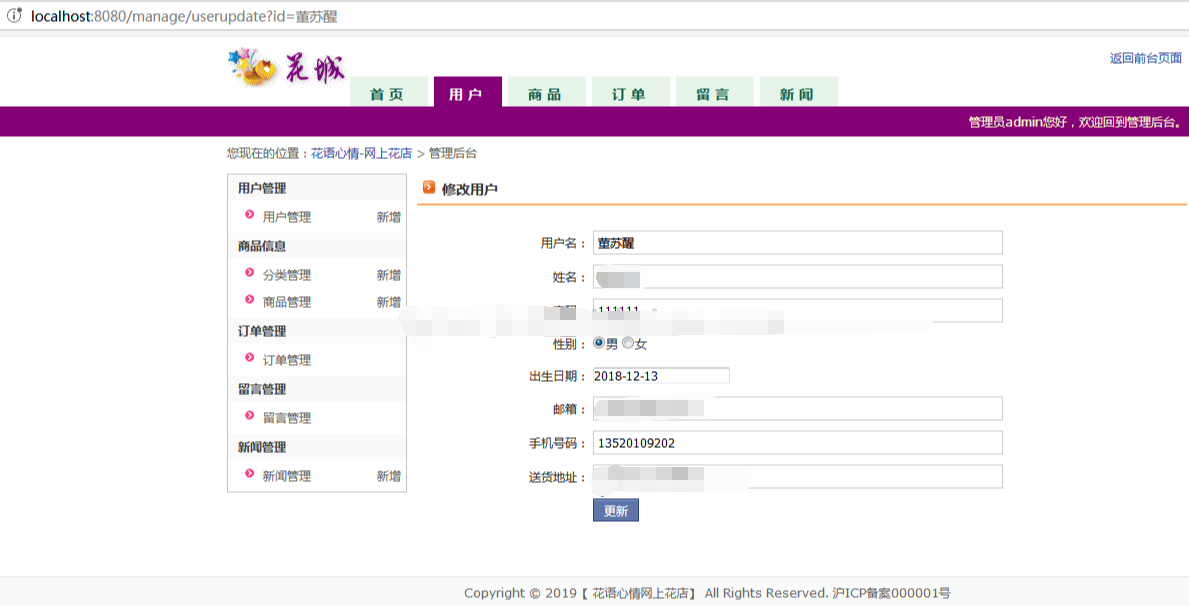Click the 用户名 input field
The image size is (1189, 606).
pyautogui.click(x=798, y=243)
